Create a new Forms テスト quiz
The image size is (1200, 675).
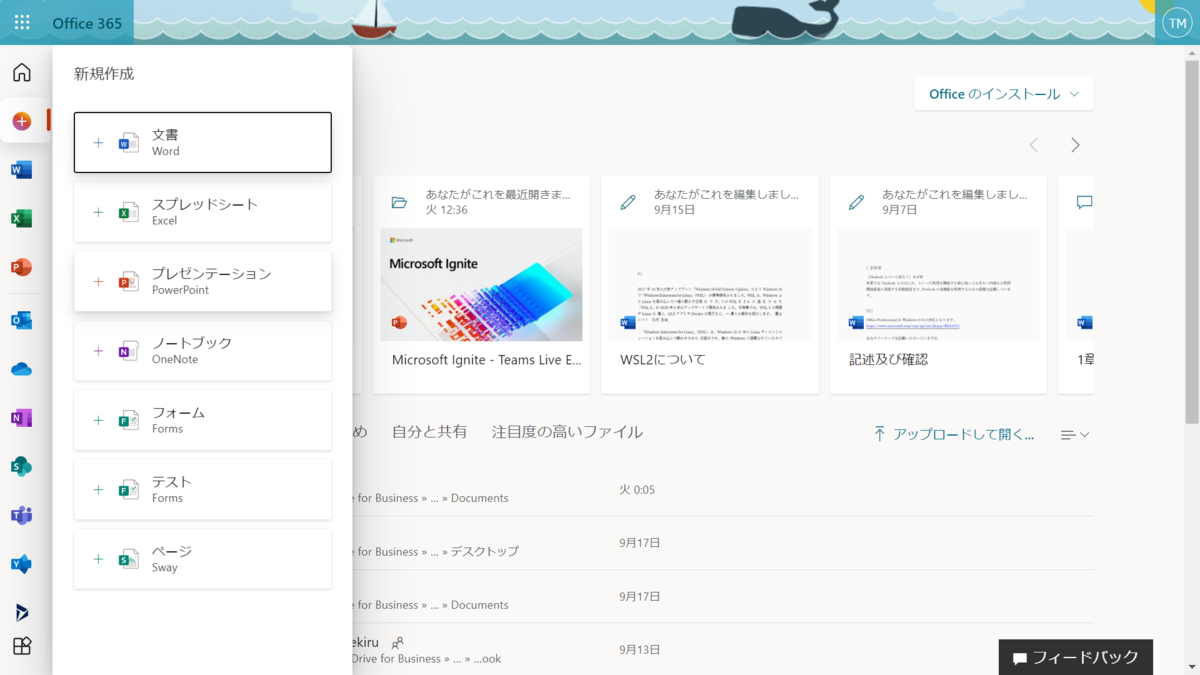click(202, 489)
